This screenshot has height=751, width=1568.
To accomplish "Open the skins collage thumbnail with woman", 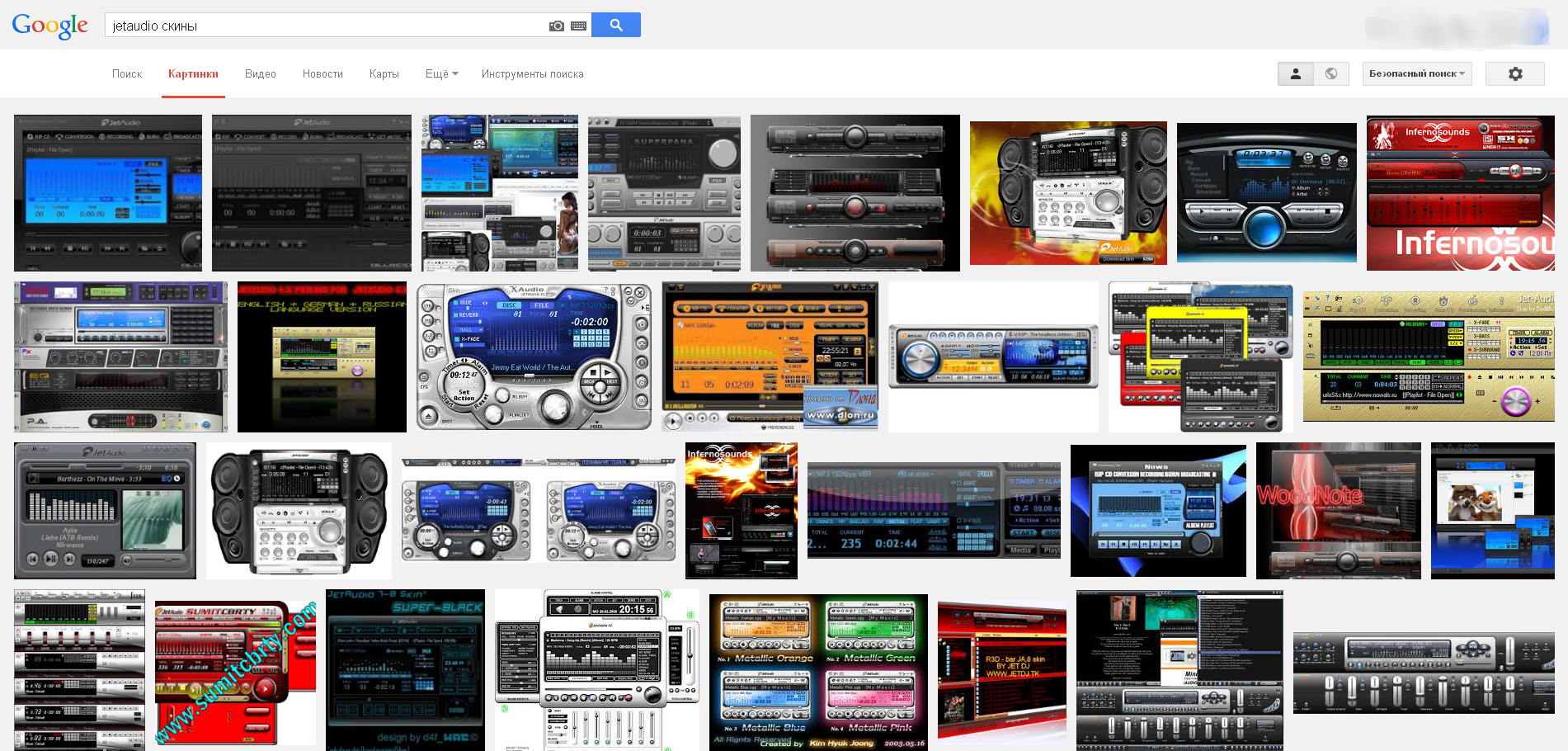I will tap(500, 193).
